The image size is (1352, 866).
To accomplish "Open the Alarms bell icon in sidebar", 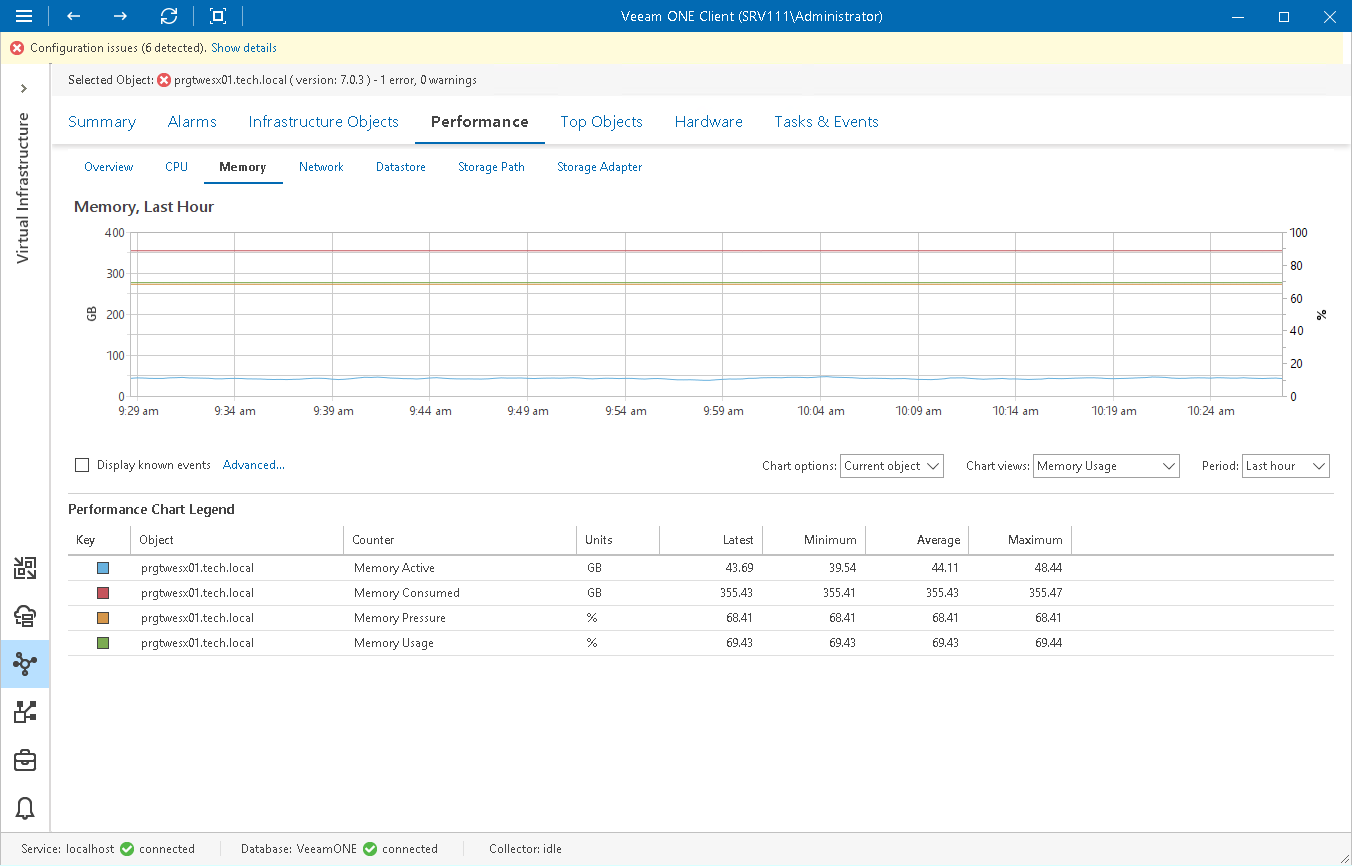I will 25,808.
